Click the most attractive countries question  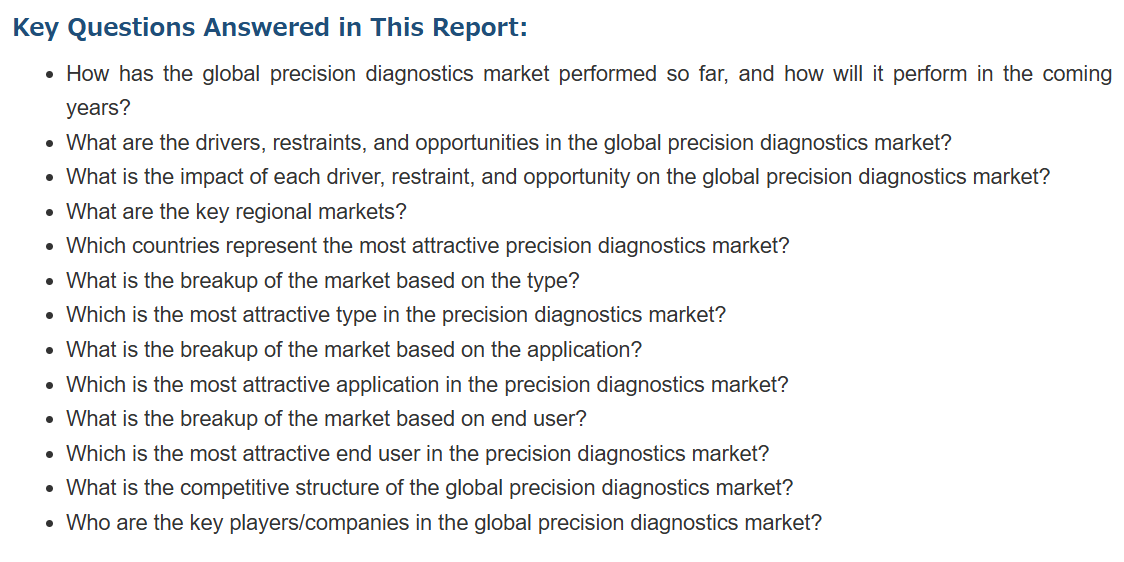click(x=428, y=246)
